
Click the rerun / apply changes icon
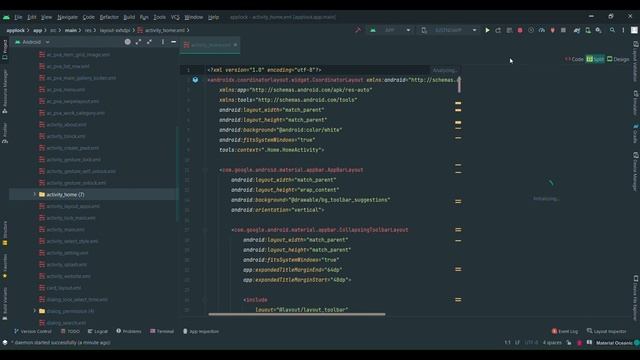pyautogui.click(x=498, y=30)
